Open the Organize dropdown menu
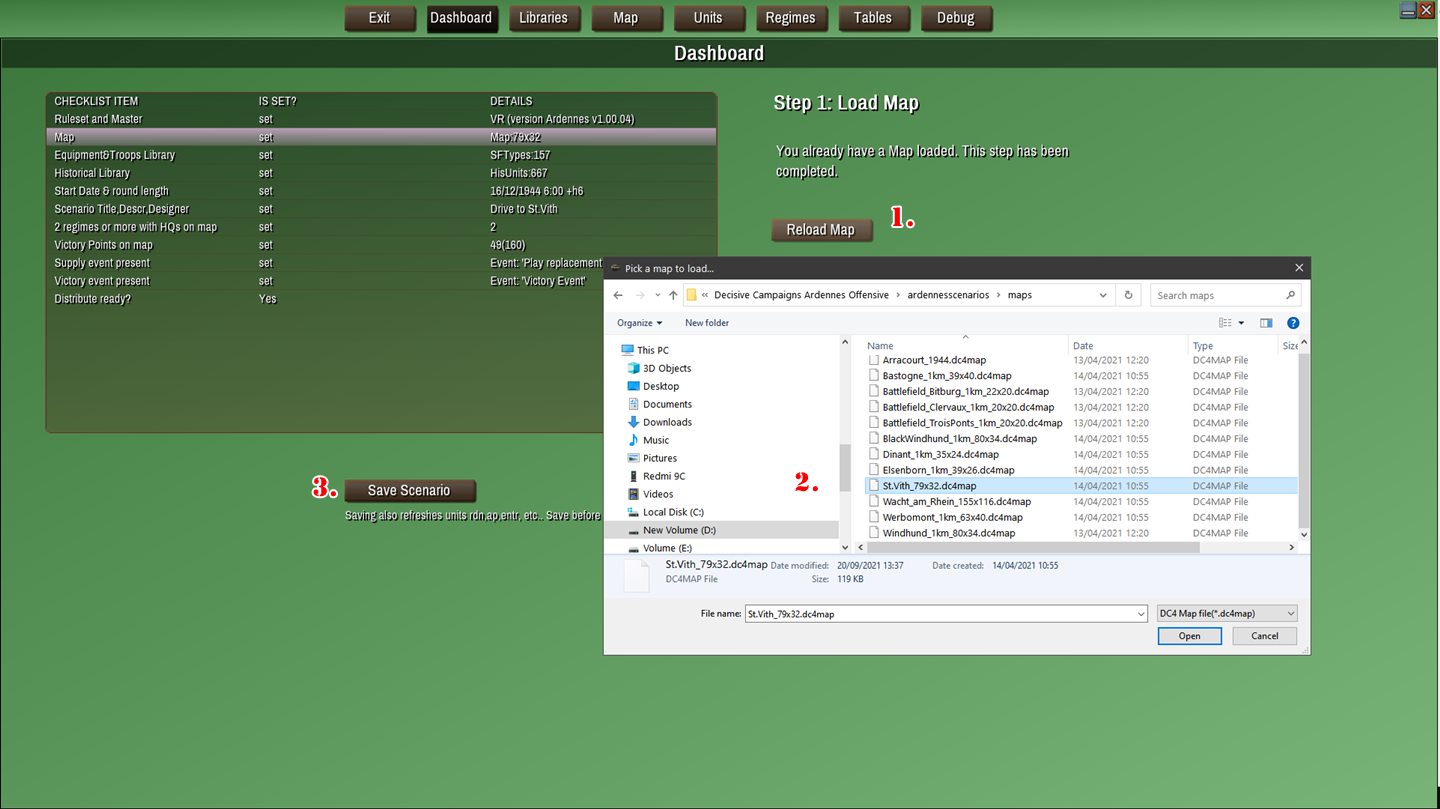This screenshot has width=1440, height=809. pyautogui.click(x=639, y=323)
